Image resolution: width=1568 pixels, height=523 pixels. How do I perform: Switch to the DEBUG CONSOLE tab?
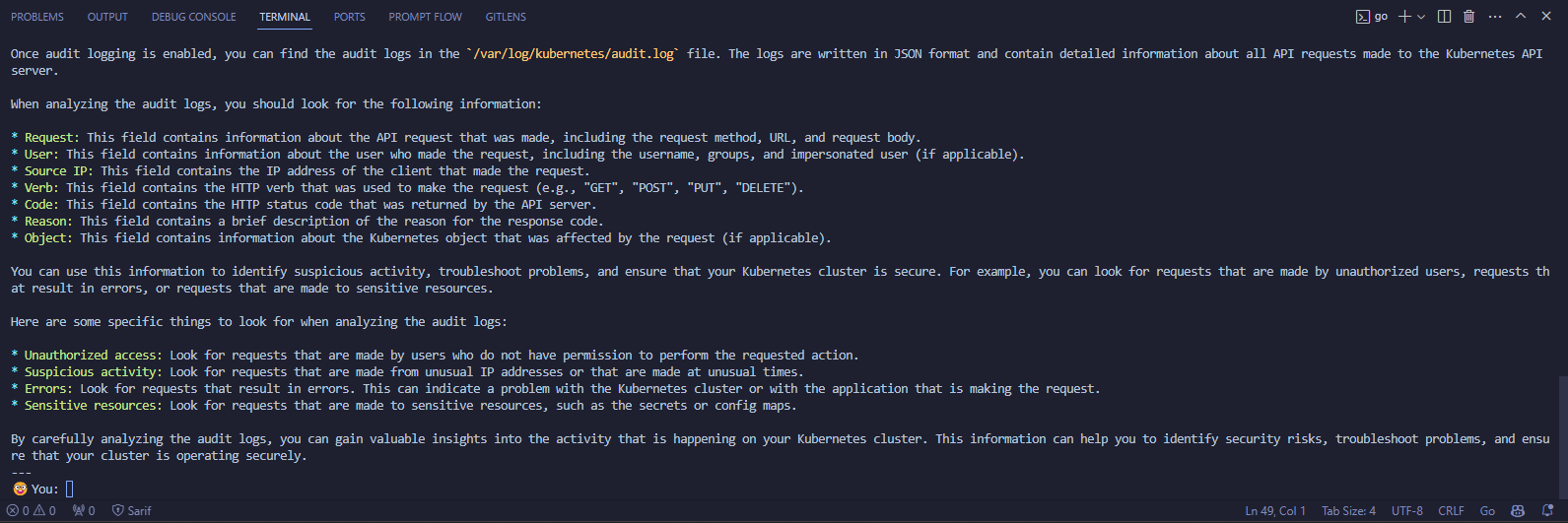pyautogui.click(x=194, y=17)
